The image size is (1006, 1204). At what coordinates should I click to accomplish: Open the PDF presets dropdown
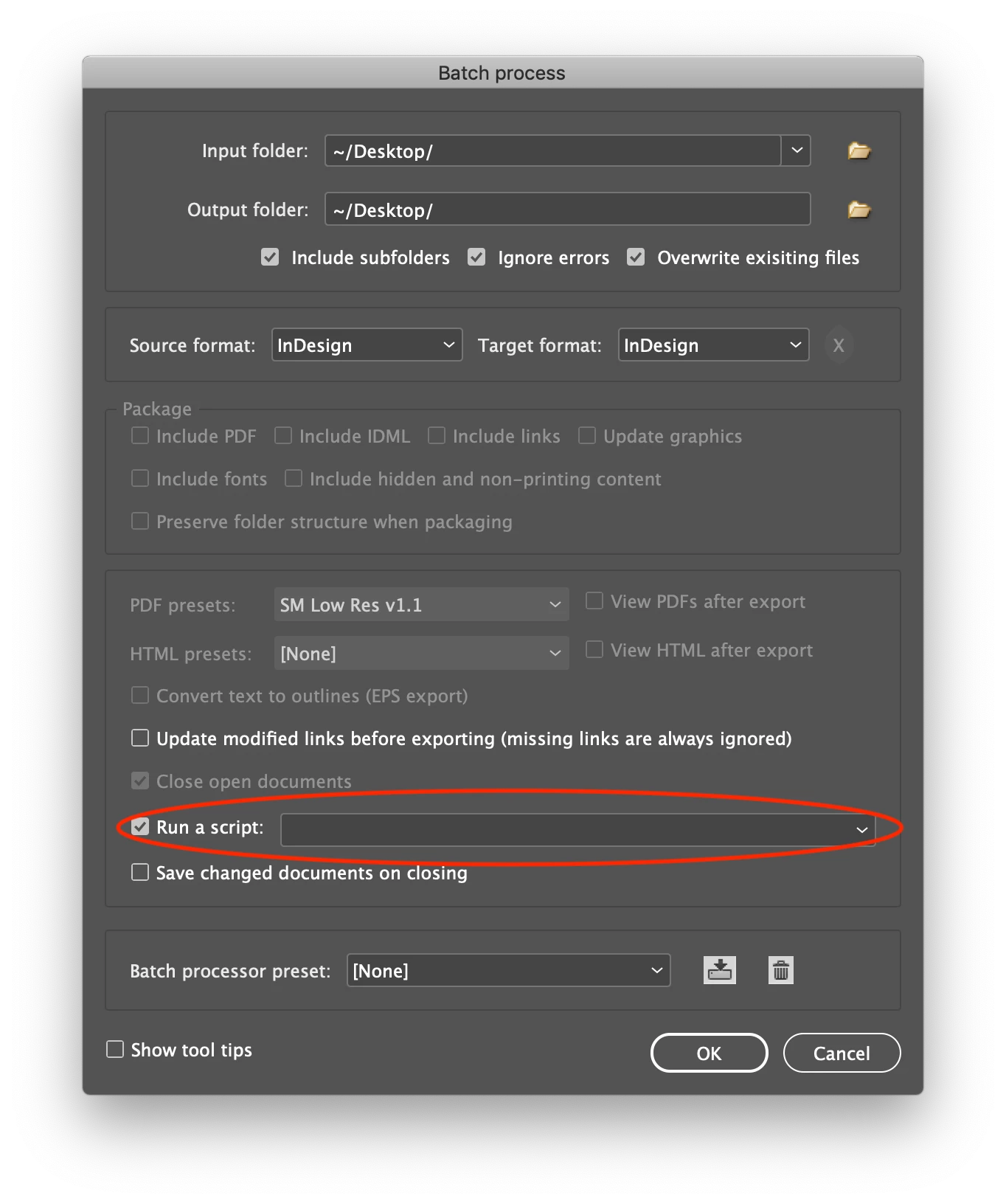[x=421, y=605]
